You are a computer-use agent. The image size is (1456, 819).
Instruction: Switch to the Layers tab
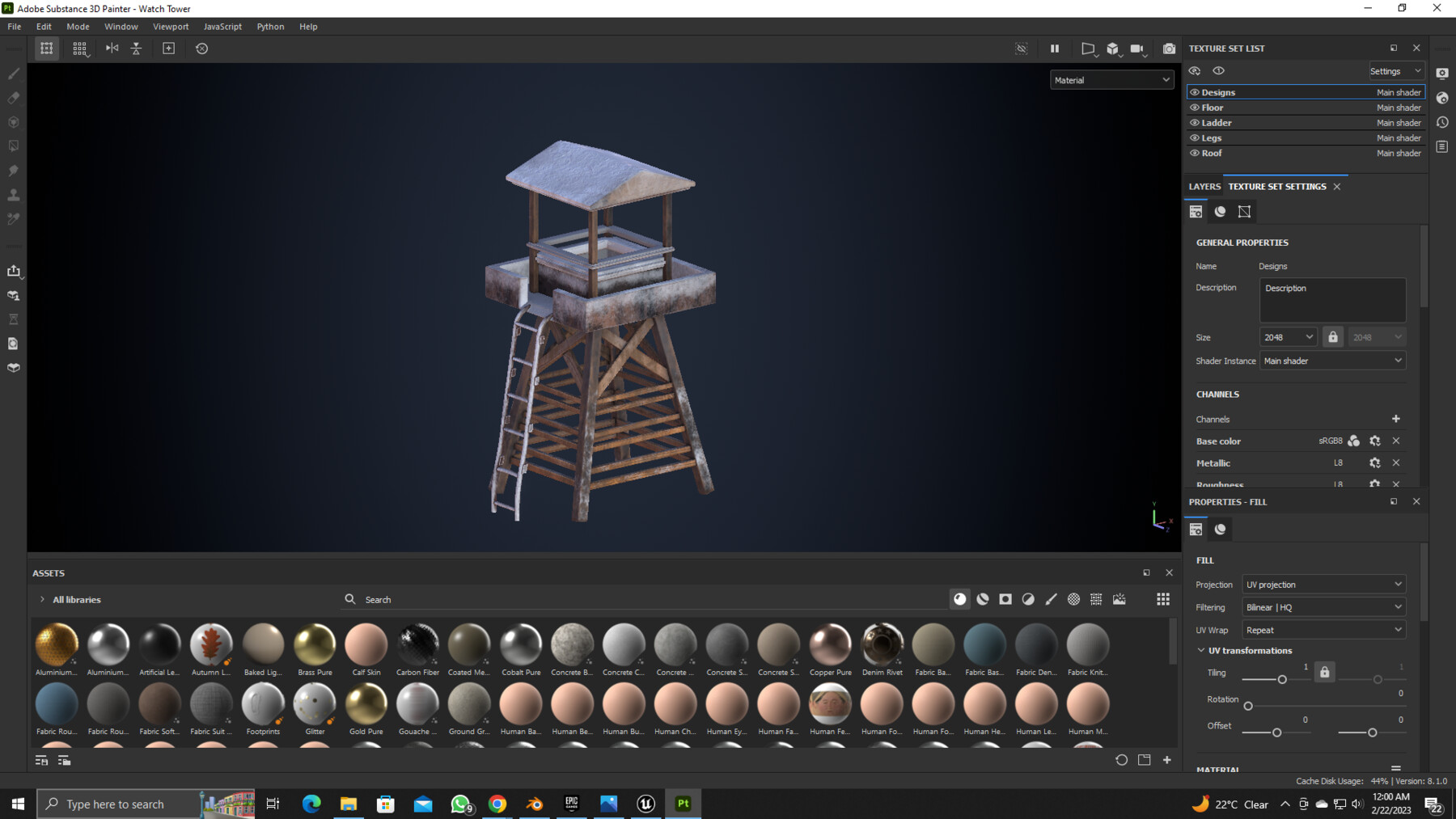coord(1204,186)
